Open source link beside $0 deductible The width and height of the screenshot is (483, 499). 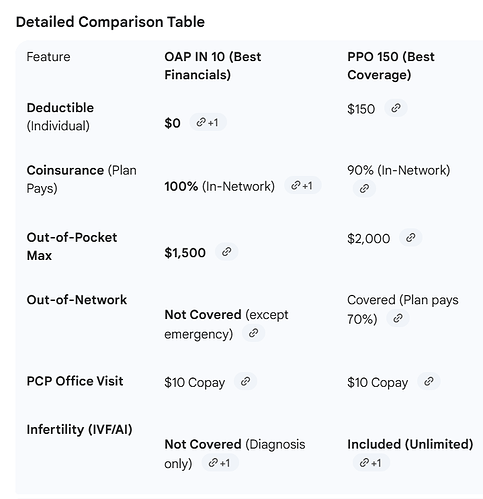point(208,122)
